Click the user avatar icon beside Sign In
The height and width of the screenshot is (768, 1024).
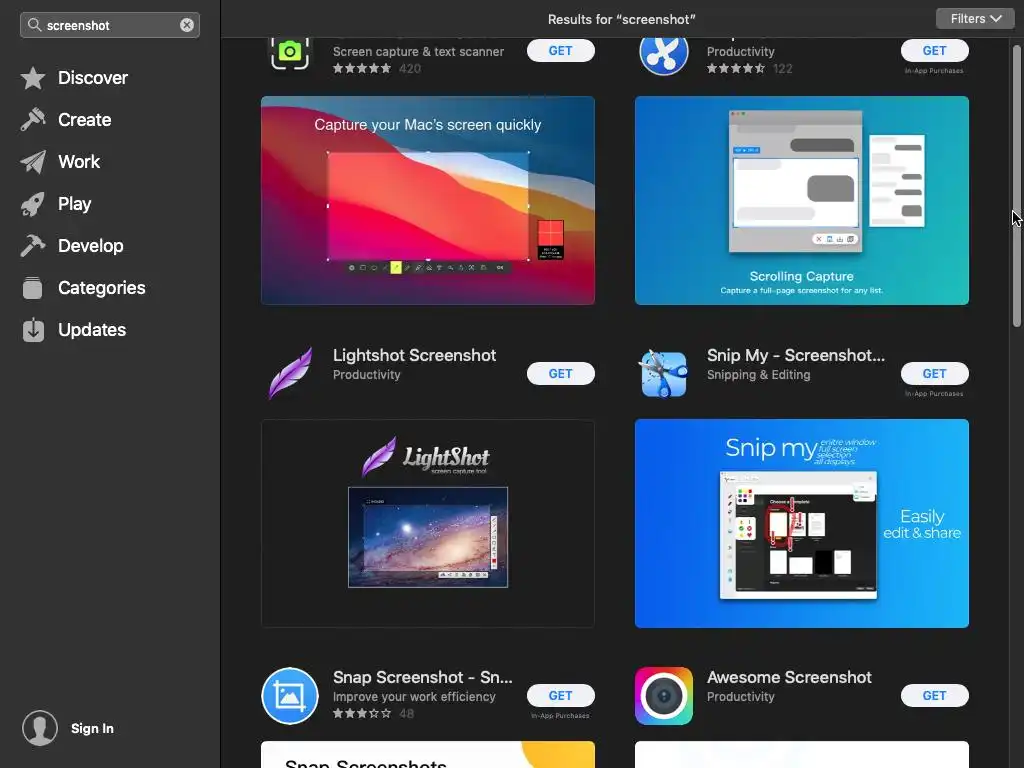[x=40, y=728]
